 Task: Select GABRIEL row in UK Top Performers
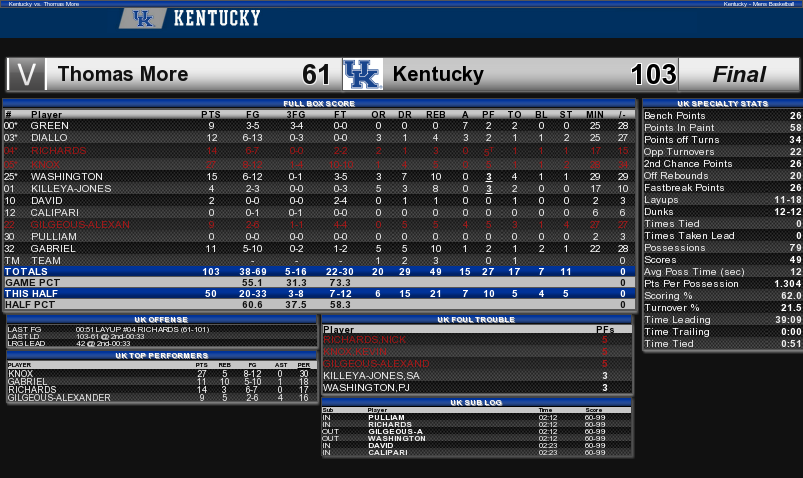pyautogui.click(x=161, y=382)
